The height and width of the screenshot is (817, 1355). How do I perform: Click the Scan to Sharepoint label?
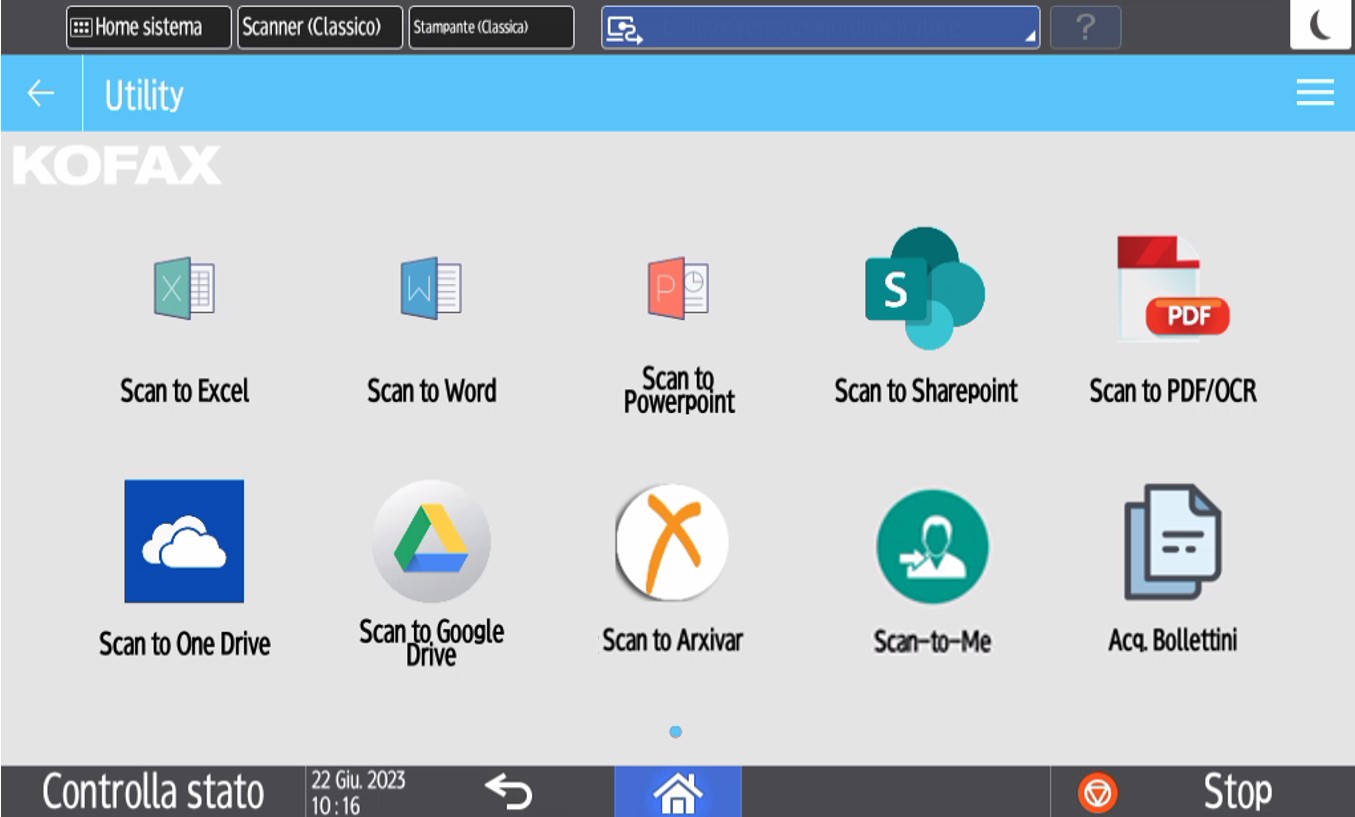[x=926, y=391]
